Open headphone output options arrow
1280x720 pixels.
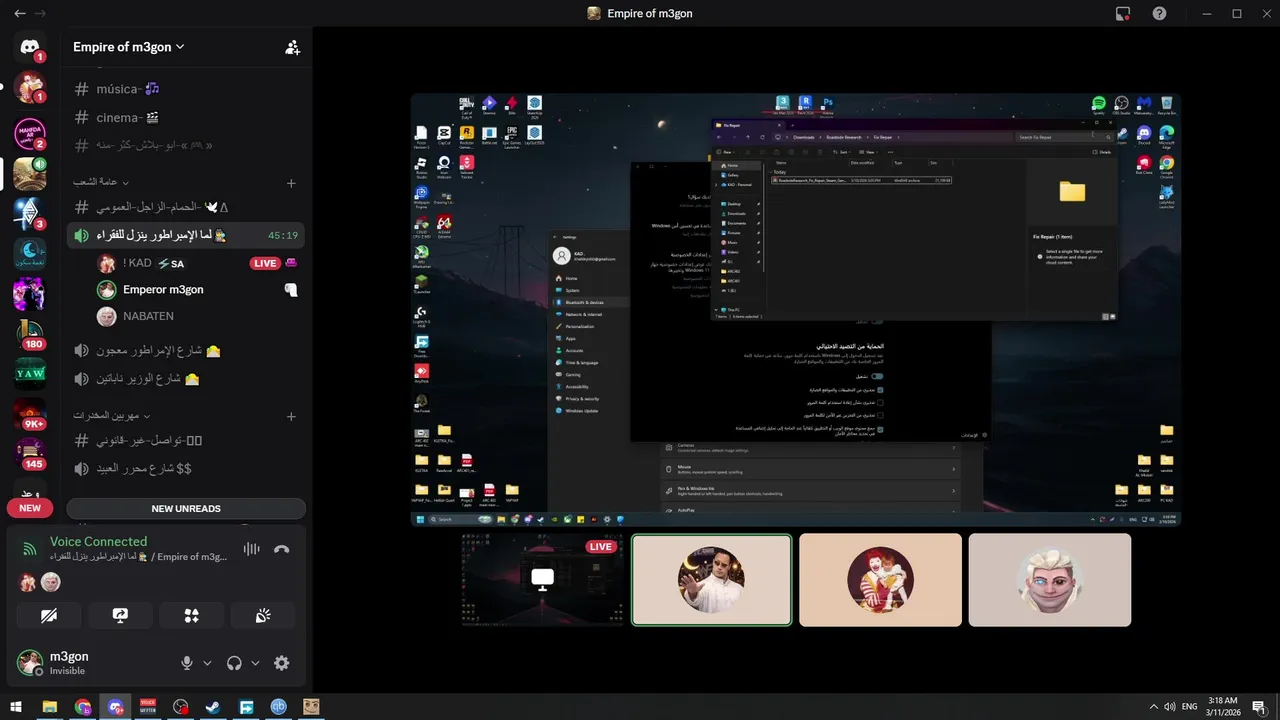click(x=255, y=663)
